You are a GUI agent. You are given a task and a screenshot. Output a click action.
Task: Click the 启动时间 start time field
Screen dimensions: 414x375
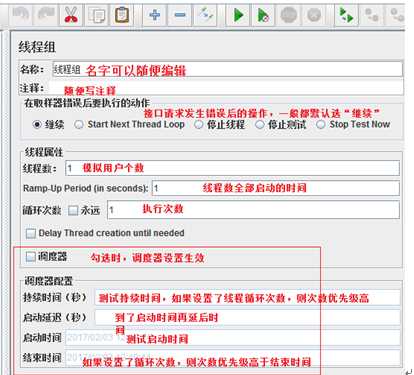pos(233,338)
